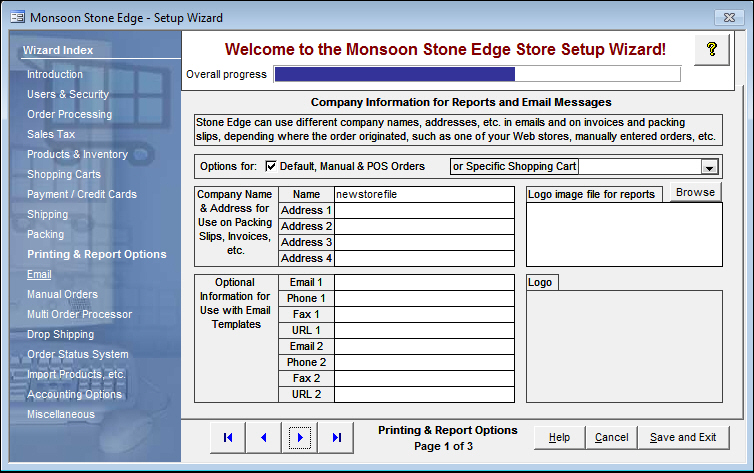The width and height of the screenshot is (754, 473).
Task: Select Accounting Options in Wizard Index
Action: [74, 394]
